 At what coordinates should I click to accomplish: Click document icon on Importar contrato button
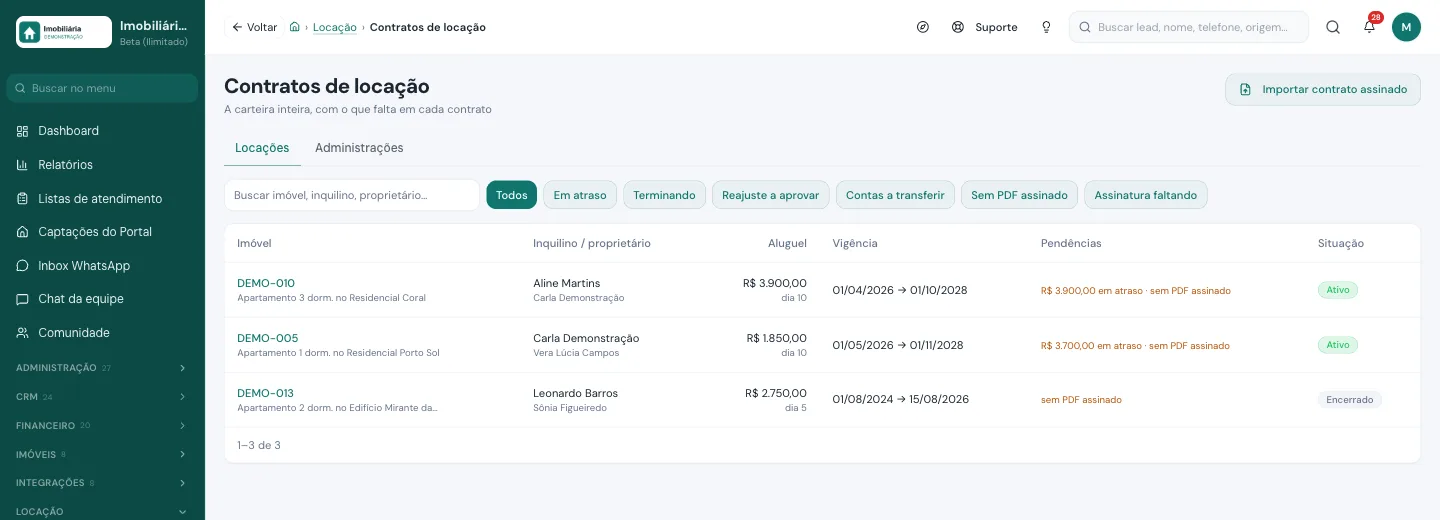tap(1245, 89)
